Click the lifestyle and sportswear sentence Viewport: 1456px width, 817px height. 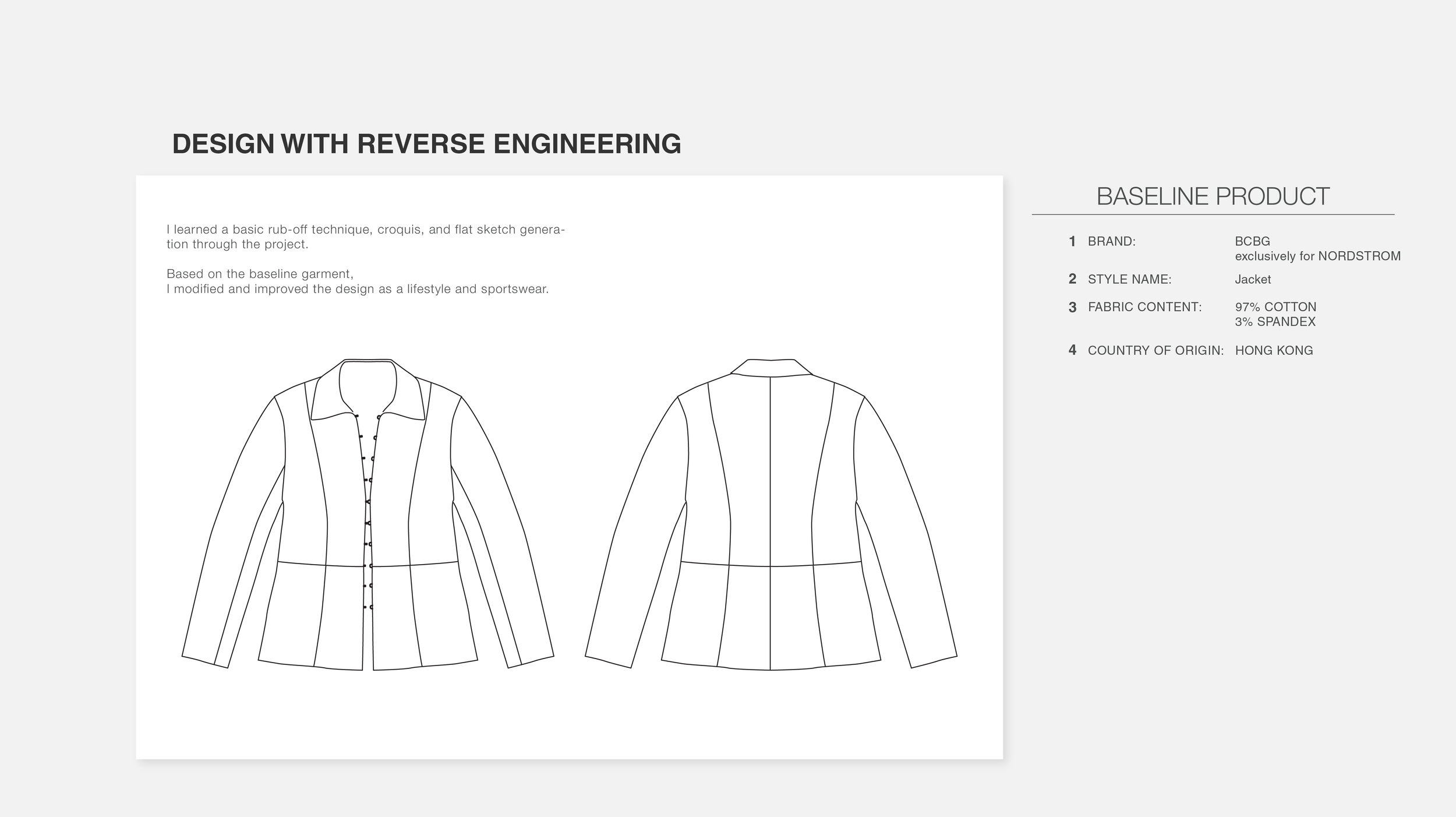358,289
